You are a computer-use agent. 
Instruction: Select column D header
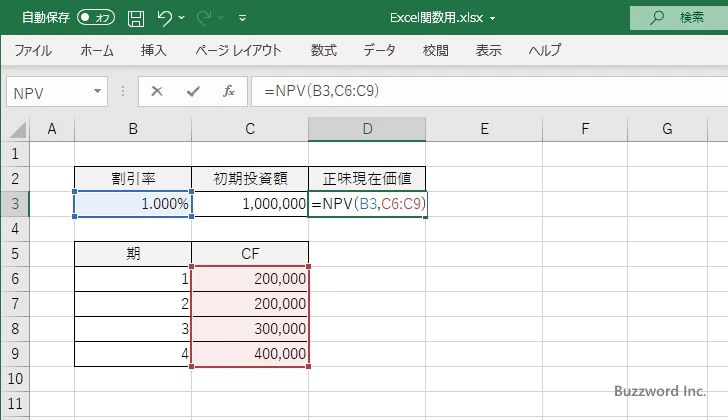click(x=367, y=129)
